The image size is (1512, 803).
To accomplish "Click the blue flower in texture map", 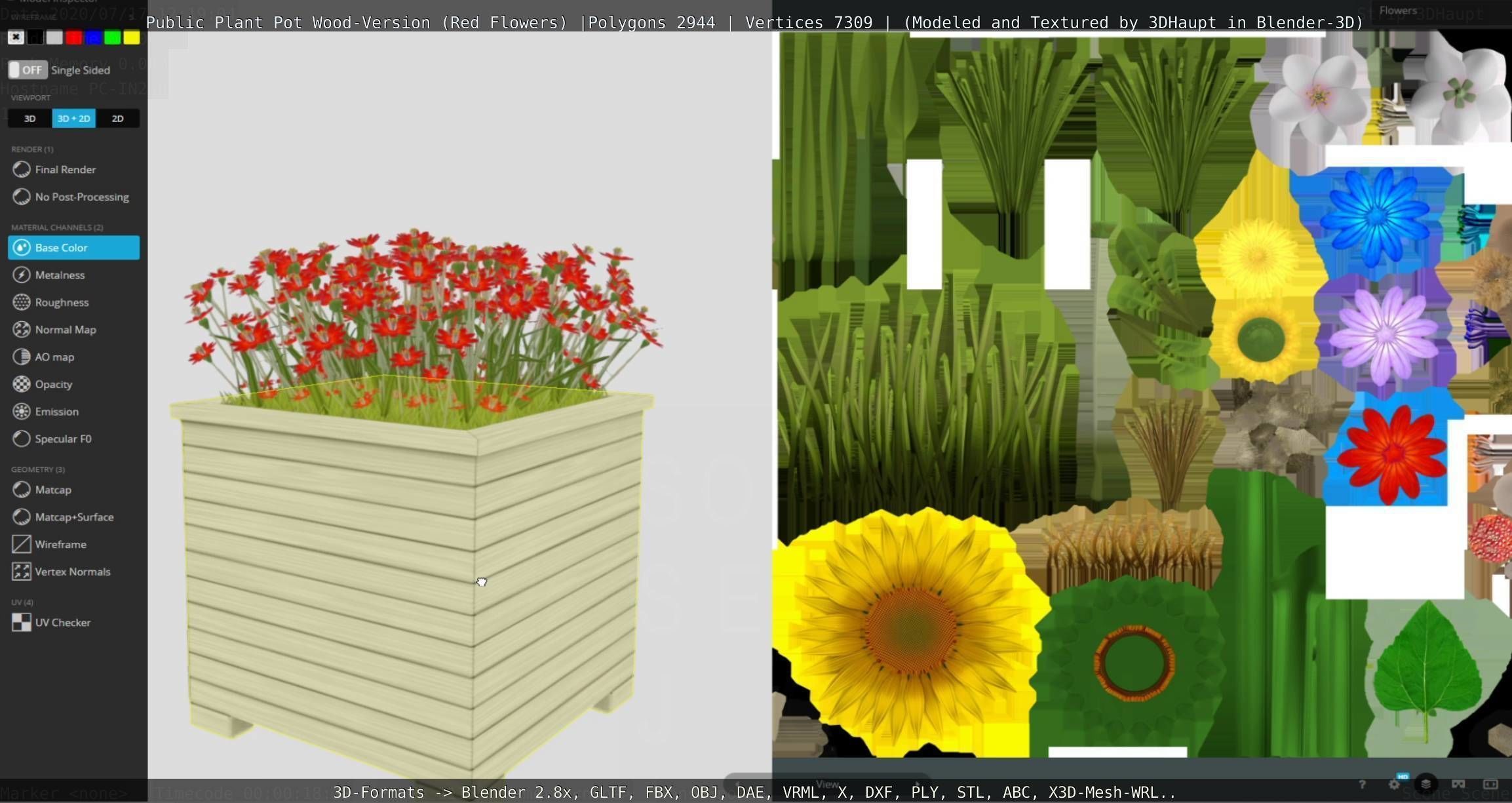I will [1375, 216].
